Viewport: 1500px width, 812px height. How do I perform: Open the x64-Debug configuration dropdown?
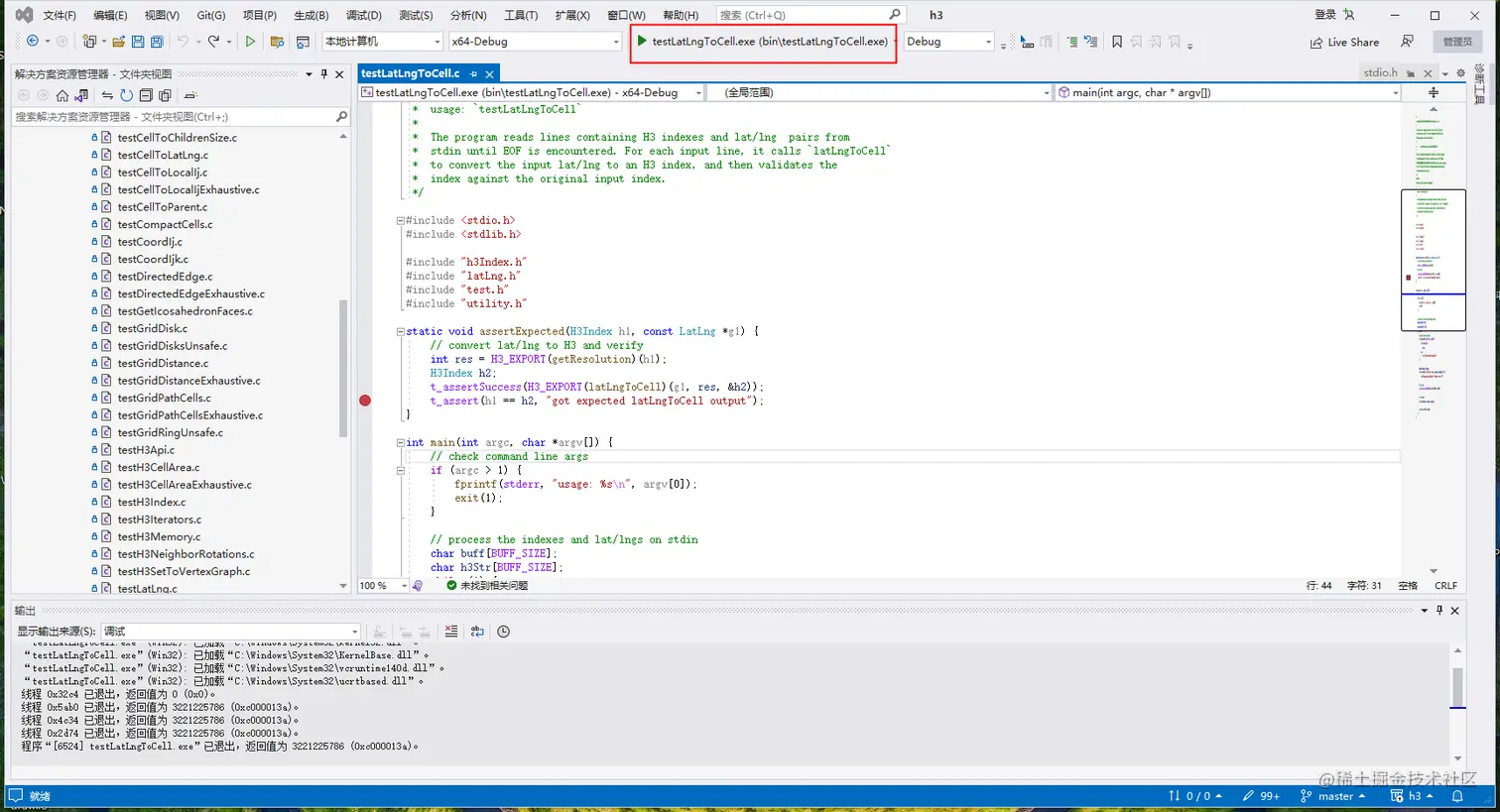pyautogui.click(x=534, y=42)
